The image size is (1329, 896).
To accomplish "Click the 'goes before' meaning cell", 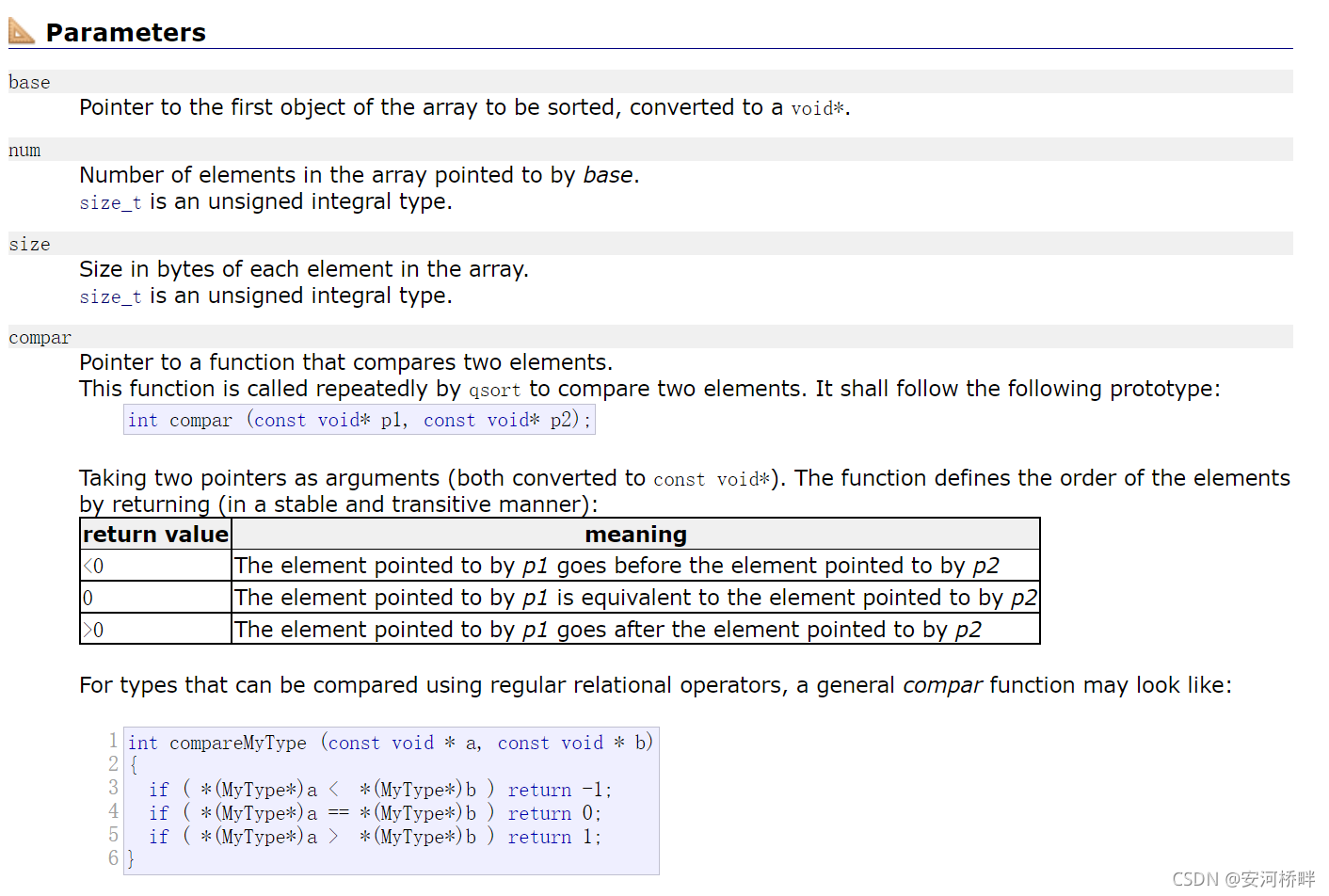I will point(635,566).
